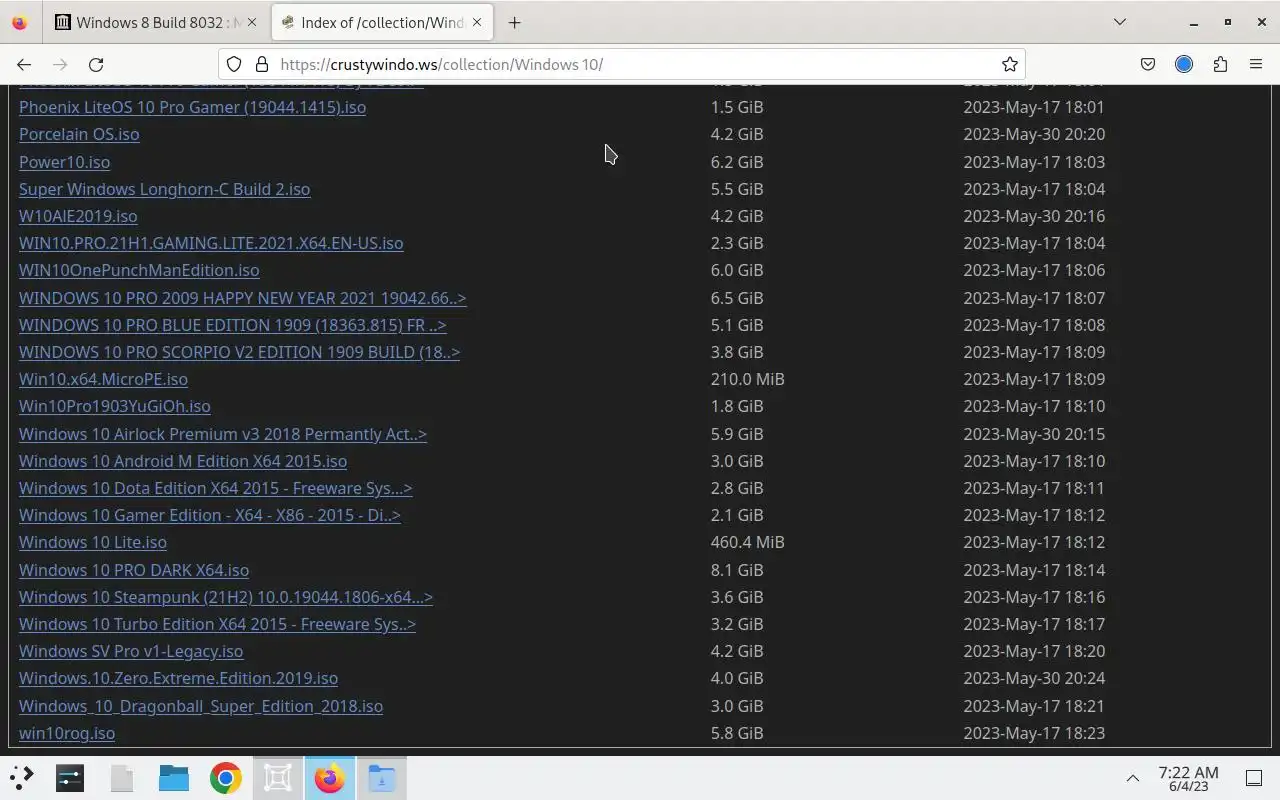Open the Firefox hamburger application menu
The image size is (1280, 800).
point(1256,64)
